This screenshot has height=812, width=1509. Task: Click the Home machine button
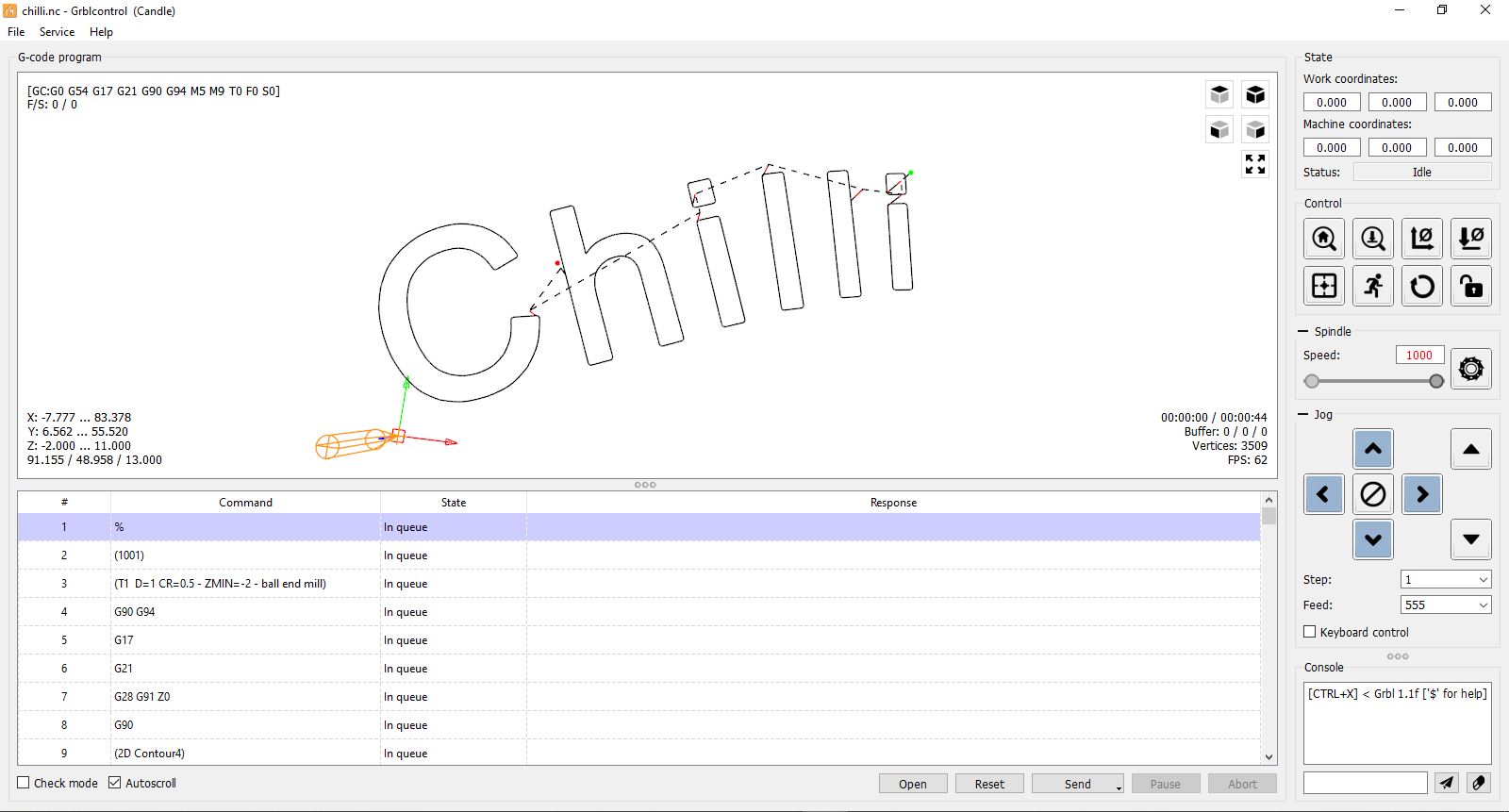[x=1324, y=239]
